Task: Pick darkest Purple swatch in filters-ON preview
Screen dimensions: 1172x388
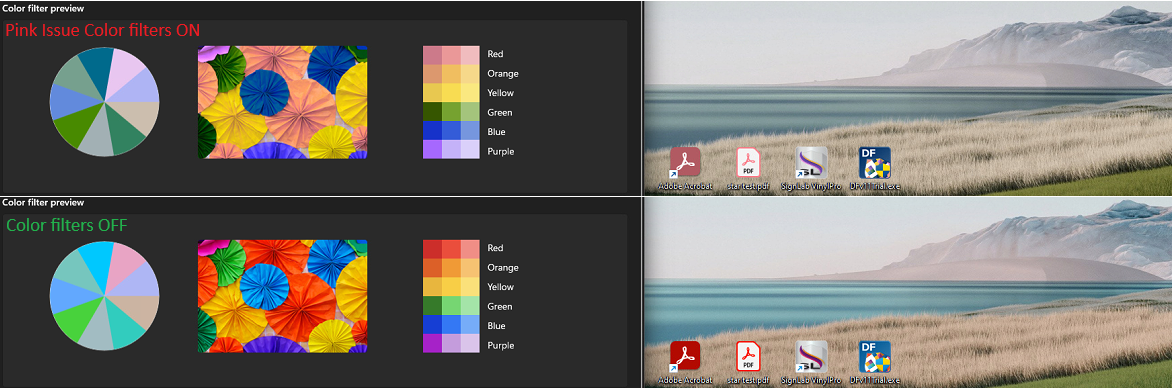Action: click(x=432, y=150)
